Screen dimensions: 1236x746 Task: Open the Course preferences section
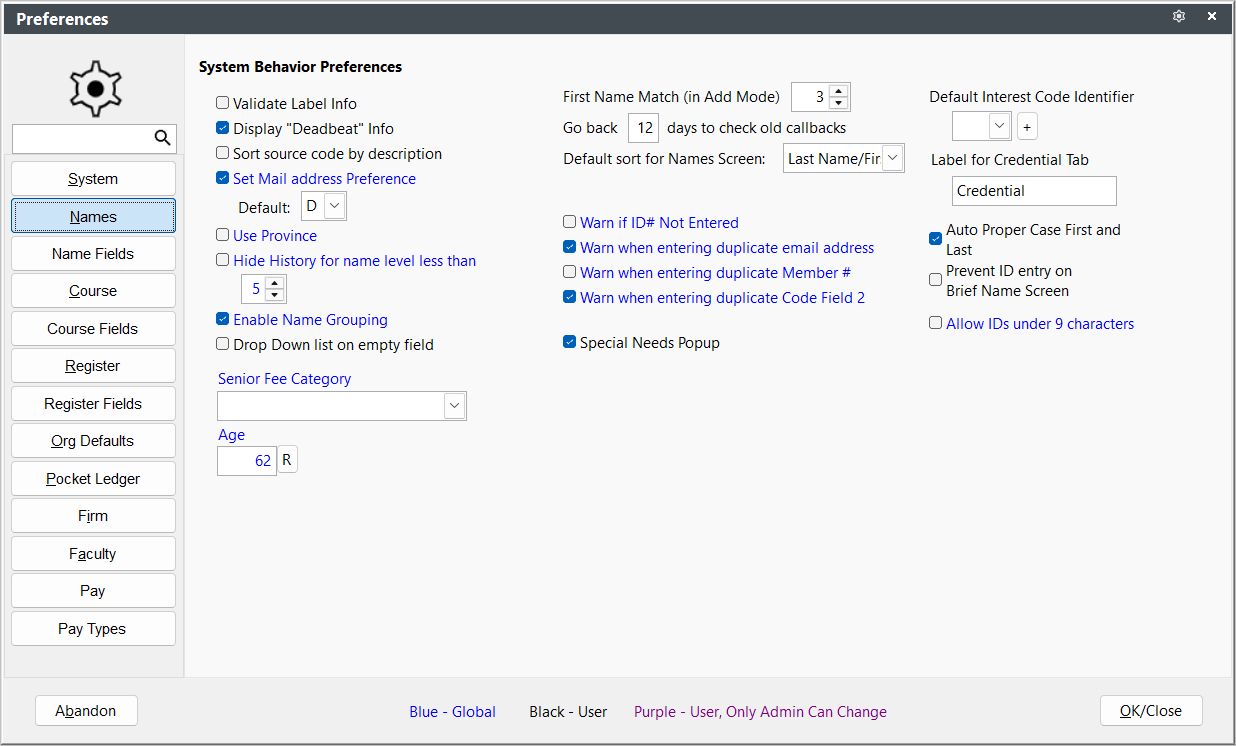point(93,291)
